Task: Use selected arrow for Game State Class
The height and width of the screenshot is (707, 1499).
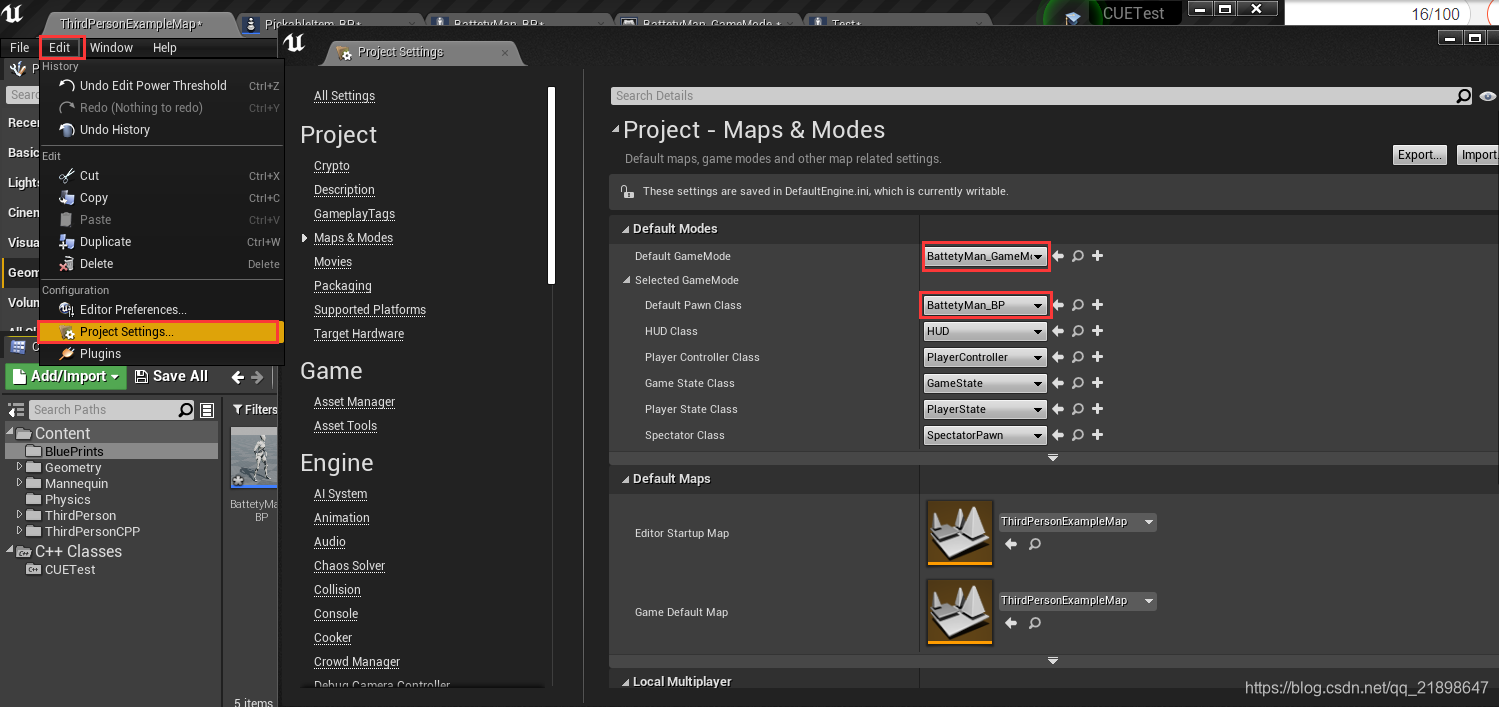Action: click(x=1059, y=383)
